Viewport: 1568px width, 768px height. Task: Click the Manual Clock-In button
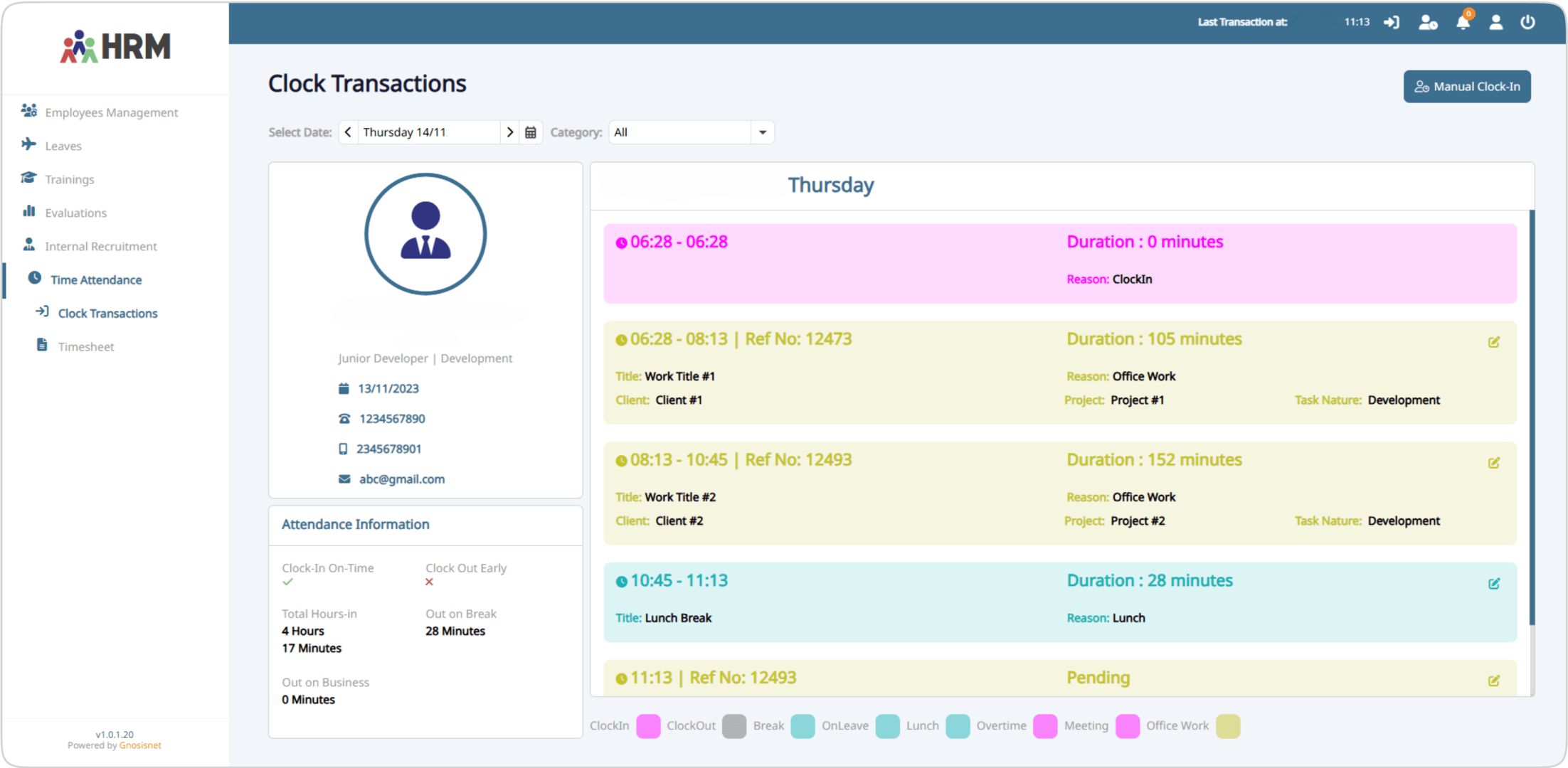click(1466, 87)
